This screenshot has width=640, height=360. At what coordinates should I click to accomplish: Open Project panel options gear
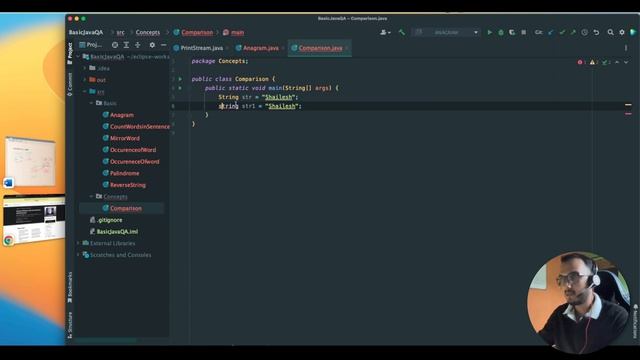coord(152,45)
